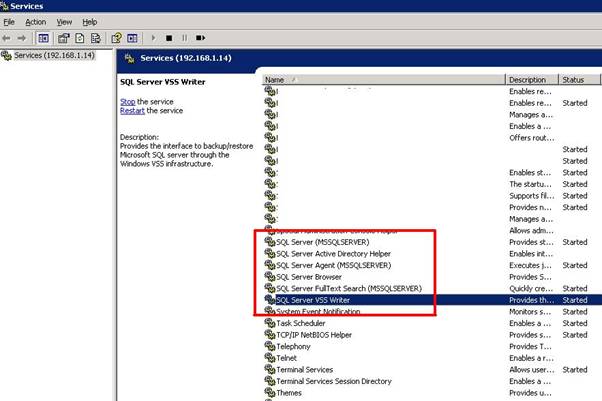Click the Help question-mark toolbar icon

tap(116, 38)
